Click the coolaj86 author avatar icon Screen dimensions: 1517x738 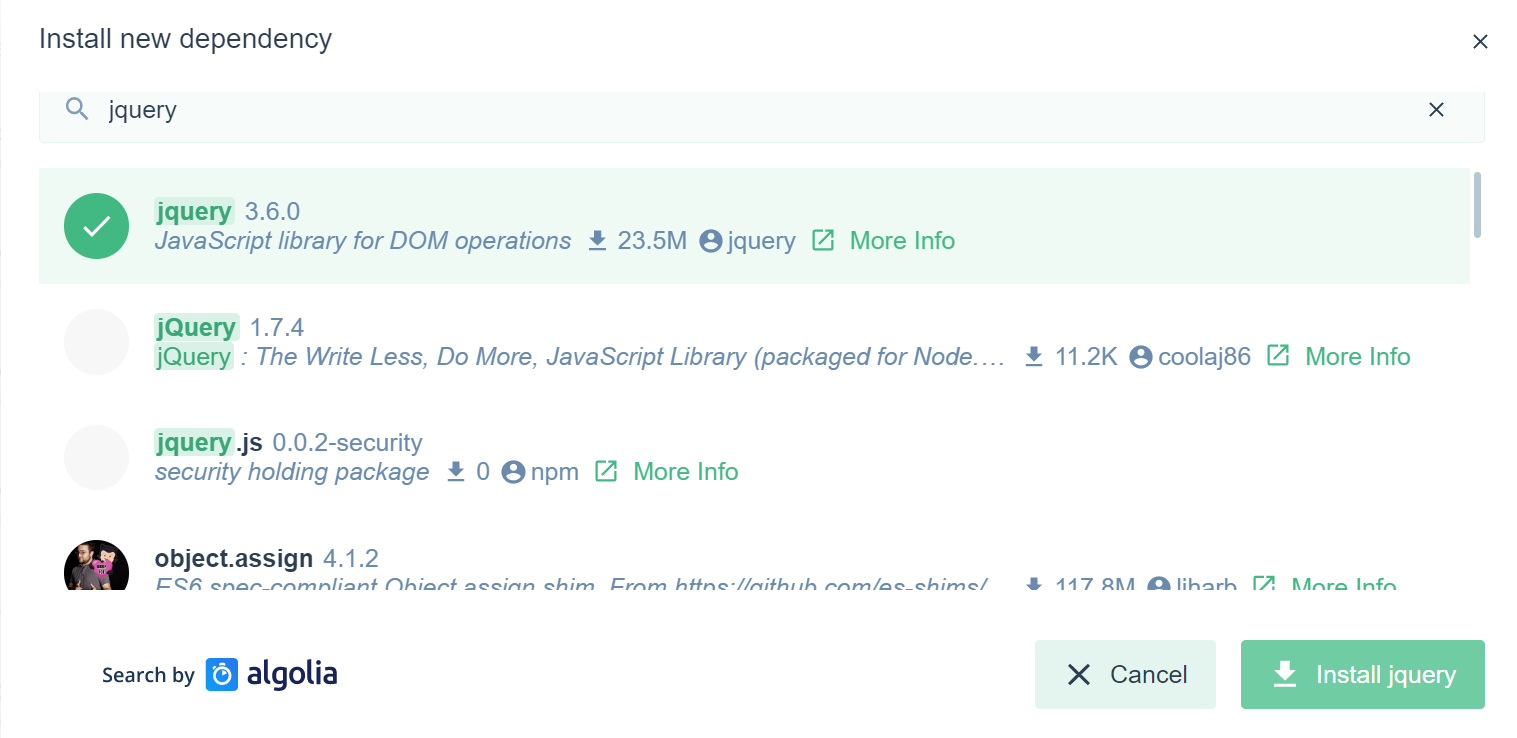click(x=1141, y=357)
